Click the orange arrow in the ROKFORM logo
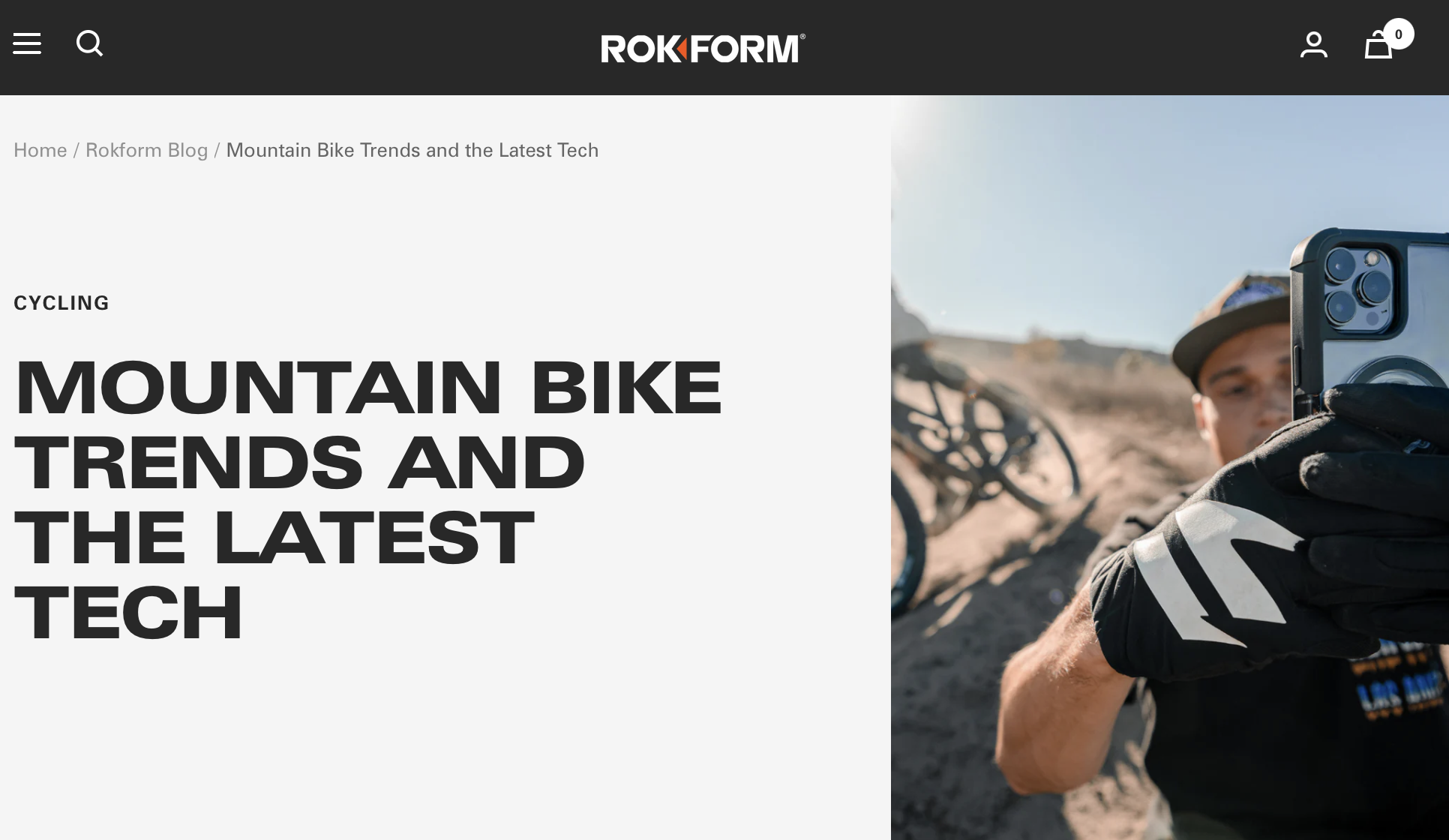This screenshot has width=1449, height=840. point(682,49)
